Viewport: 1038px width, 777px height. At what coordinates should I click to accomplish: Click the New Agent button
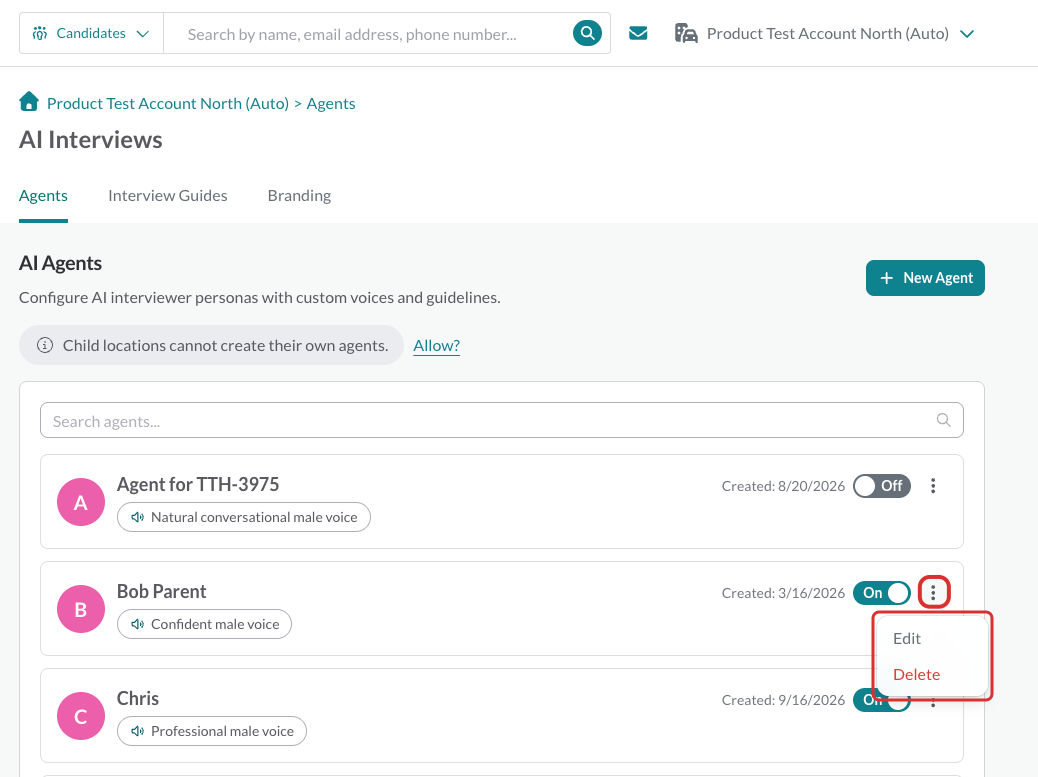[925, 278]
